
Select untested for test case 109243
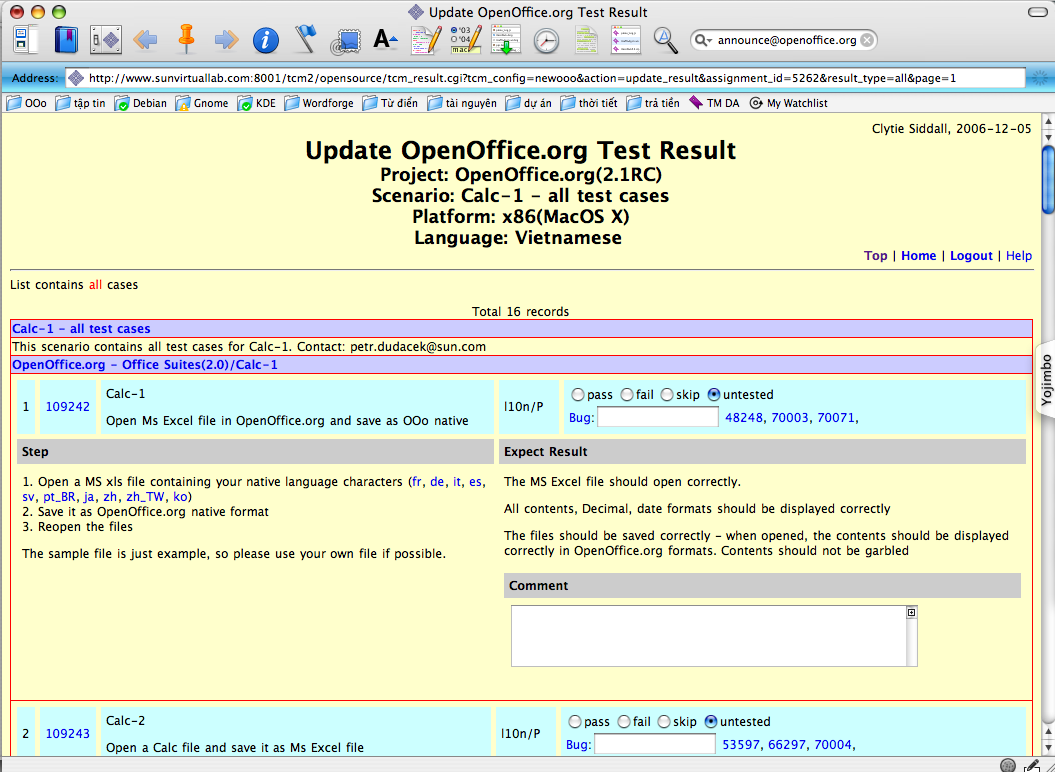click(711, 722)
